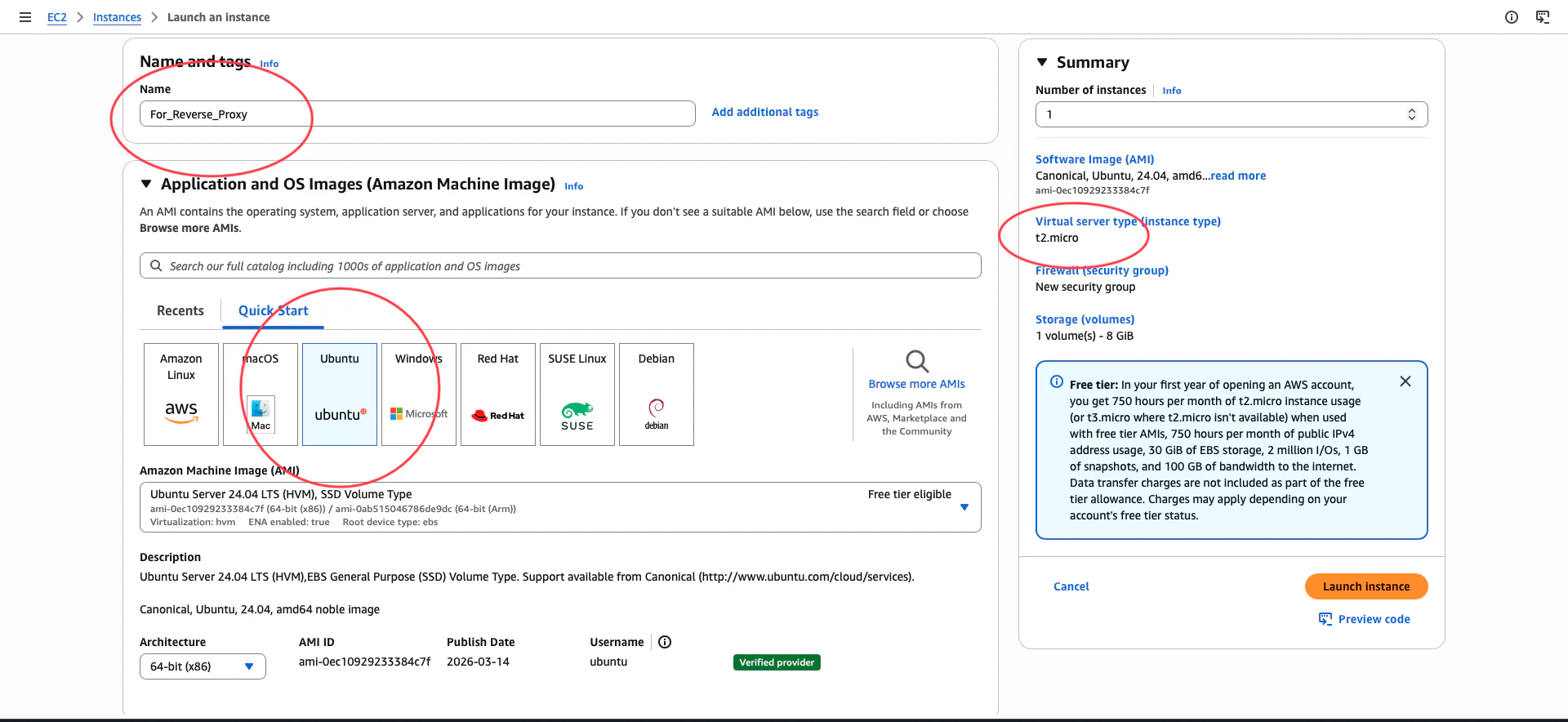Open the Amazon Machine Image dropdown
Image resolution: width=1568 pixels, height=722 pixels.
[x=560, y=507]
